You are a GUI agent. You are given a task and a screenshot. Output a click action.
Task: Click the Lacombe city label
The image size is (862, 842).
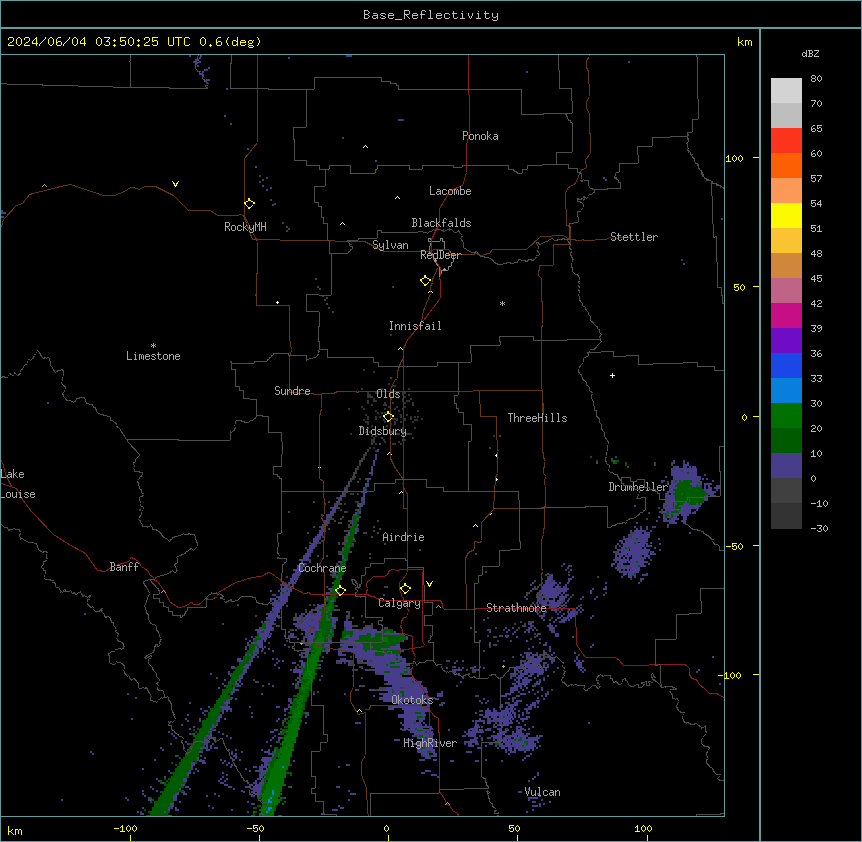tap(450, 191)
